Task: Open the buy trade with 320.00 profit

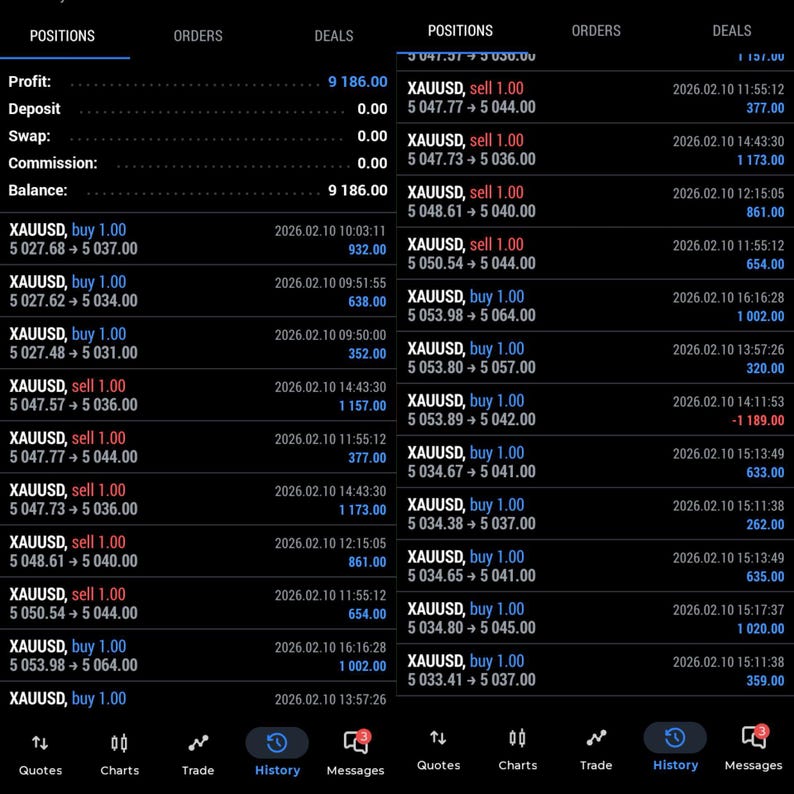Action: click(596, 358)
